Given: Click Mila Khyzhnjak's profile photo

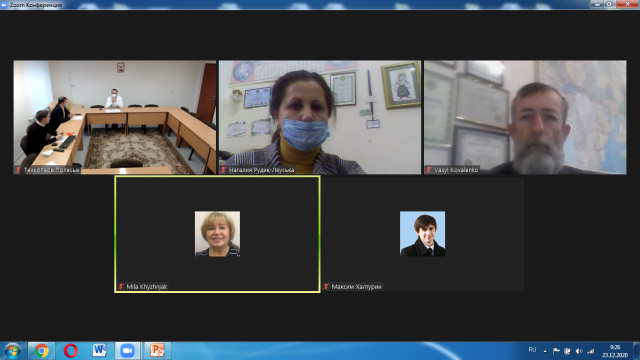Looking at the screenshot, I should pyautogui.click(x=217, y=234).
